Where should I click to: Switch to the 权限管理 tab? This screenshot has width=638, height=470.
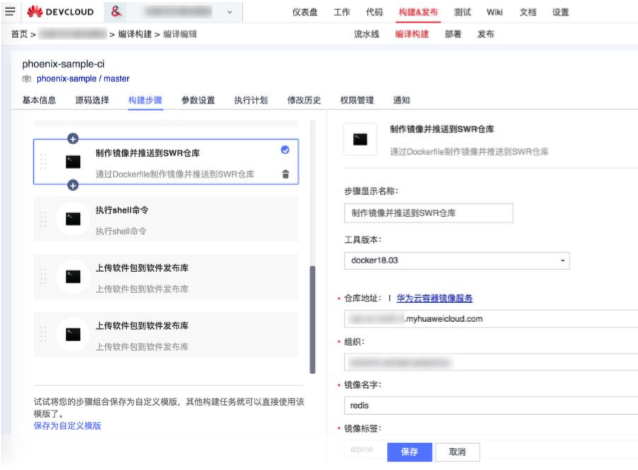click(357, 100)
